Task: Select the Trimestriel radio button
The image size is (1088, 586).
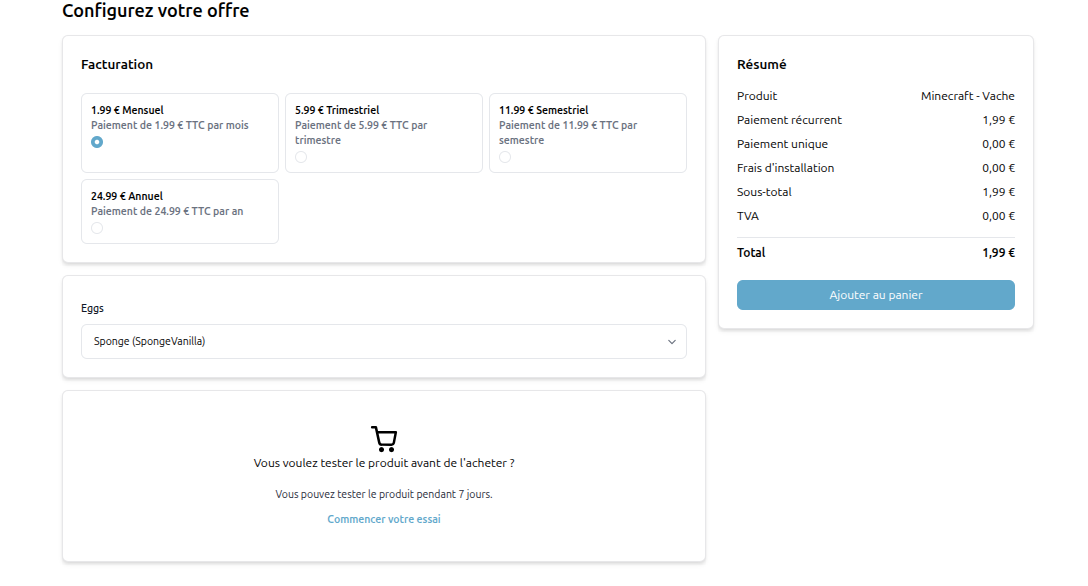Action: (301, 157)
